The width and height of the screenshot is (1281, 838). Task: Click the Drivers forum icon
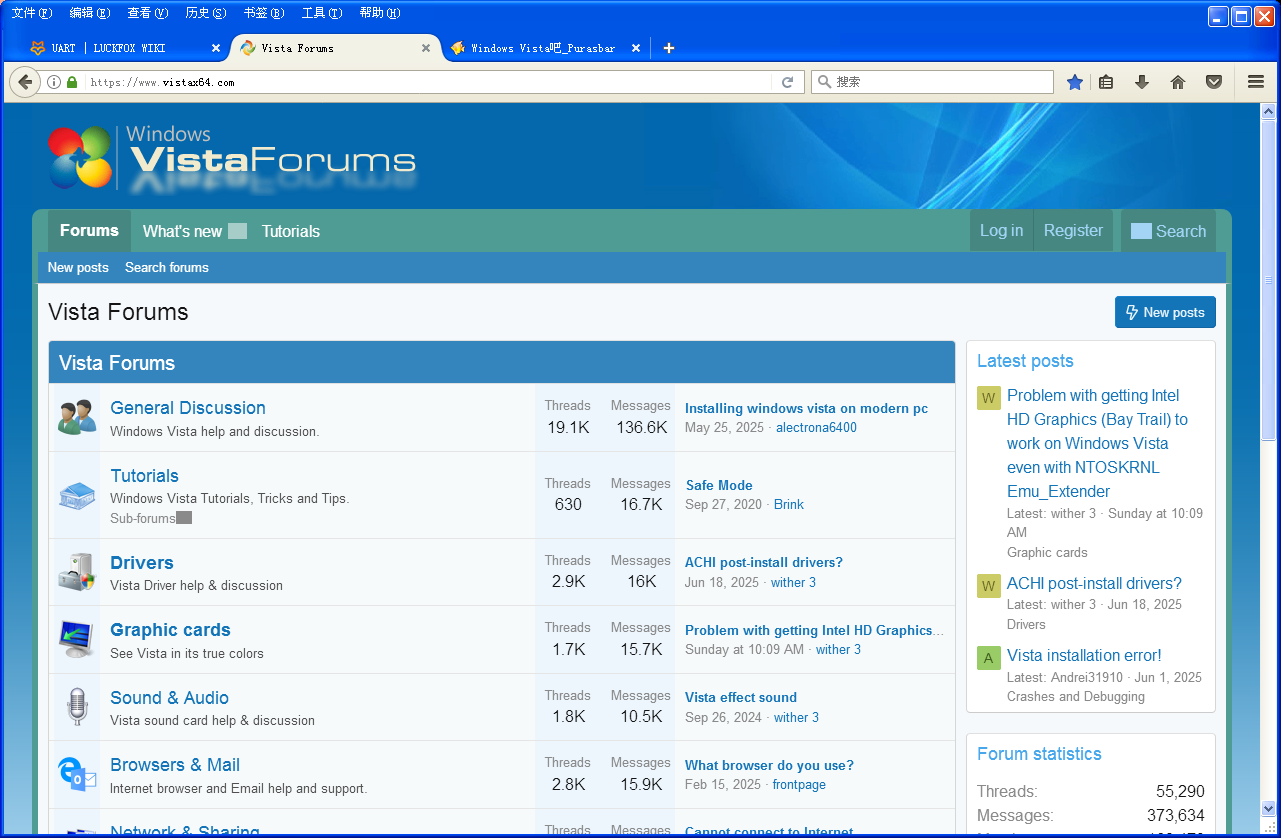(x=76, y=572)
